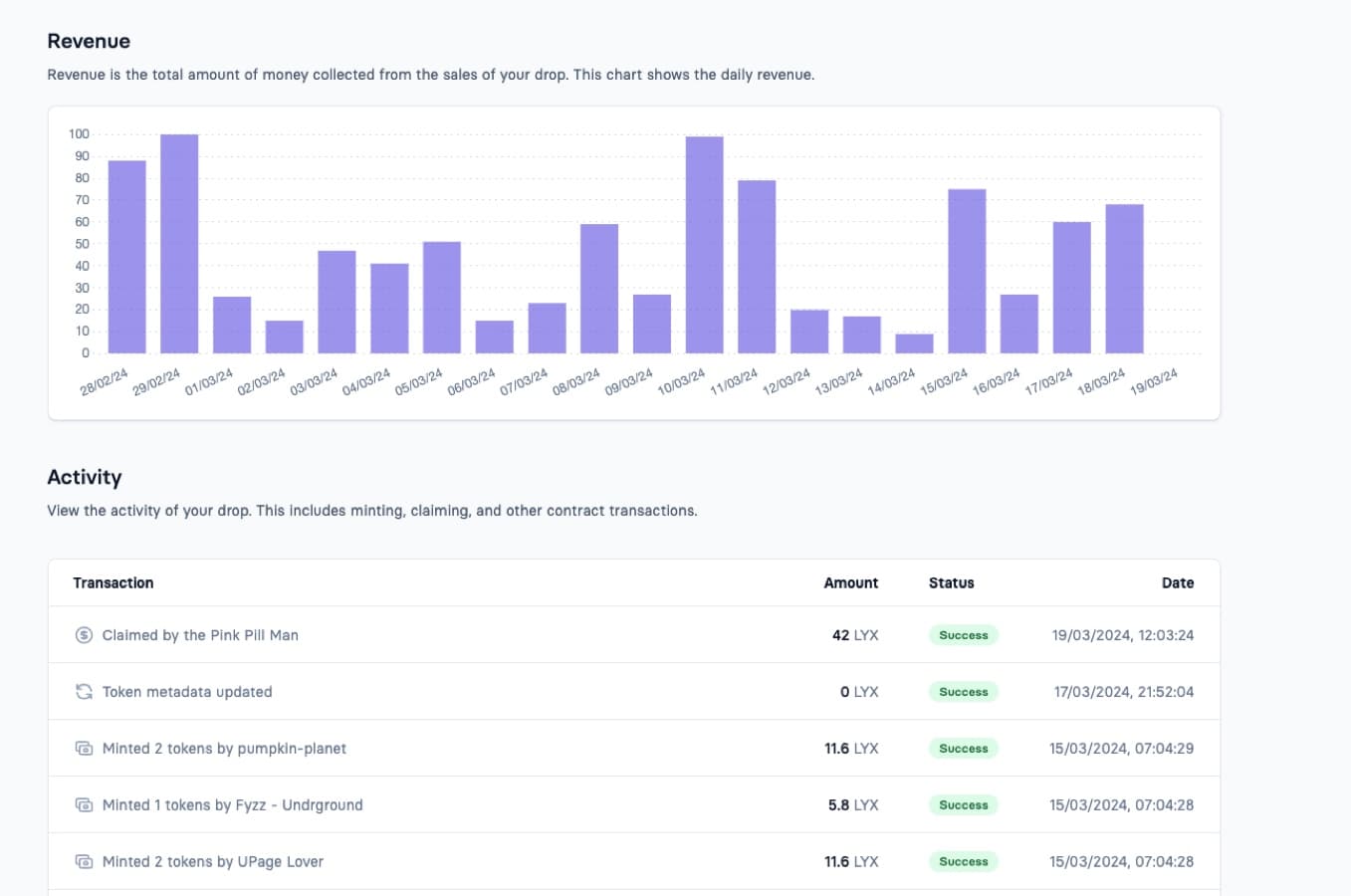
Task: Click the date 19/03/2024, 12:03:24
Action: click(x=1123, y=635)
